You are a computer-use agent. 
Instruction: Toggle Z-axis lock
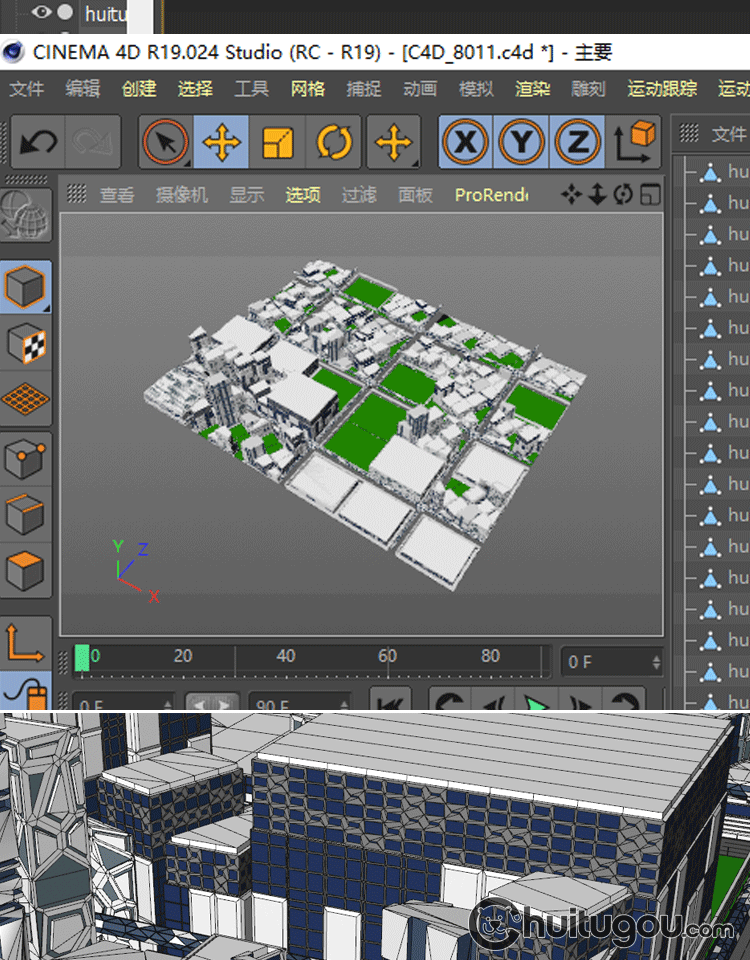point(576,142)
